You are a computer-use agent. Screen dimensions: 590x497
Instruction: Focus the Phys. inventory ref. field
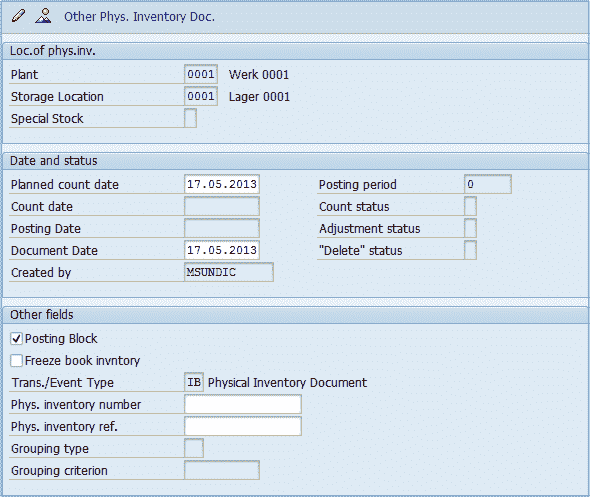243,426
